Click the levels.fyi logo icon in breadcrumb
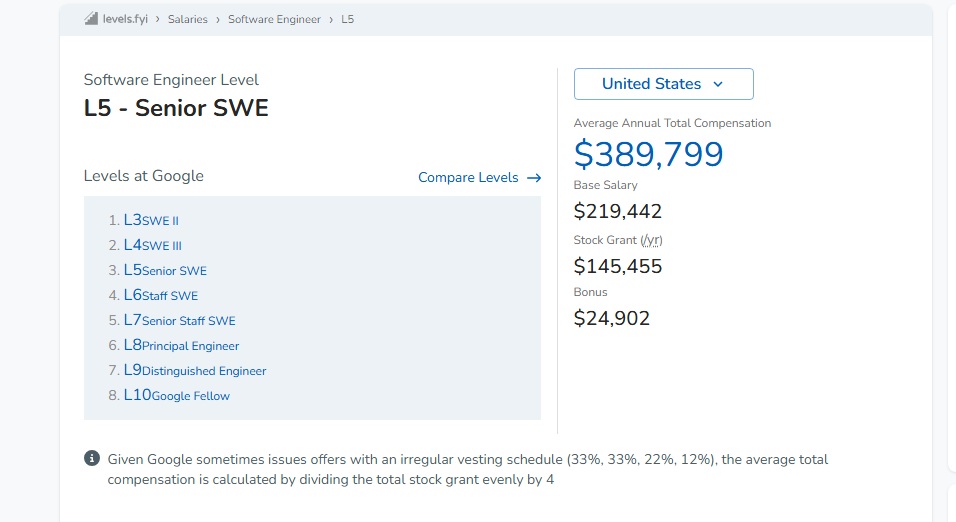 (x=91, y=19)
